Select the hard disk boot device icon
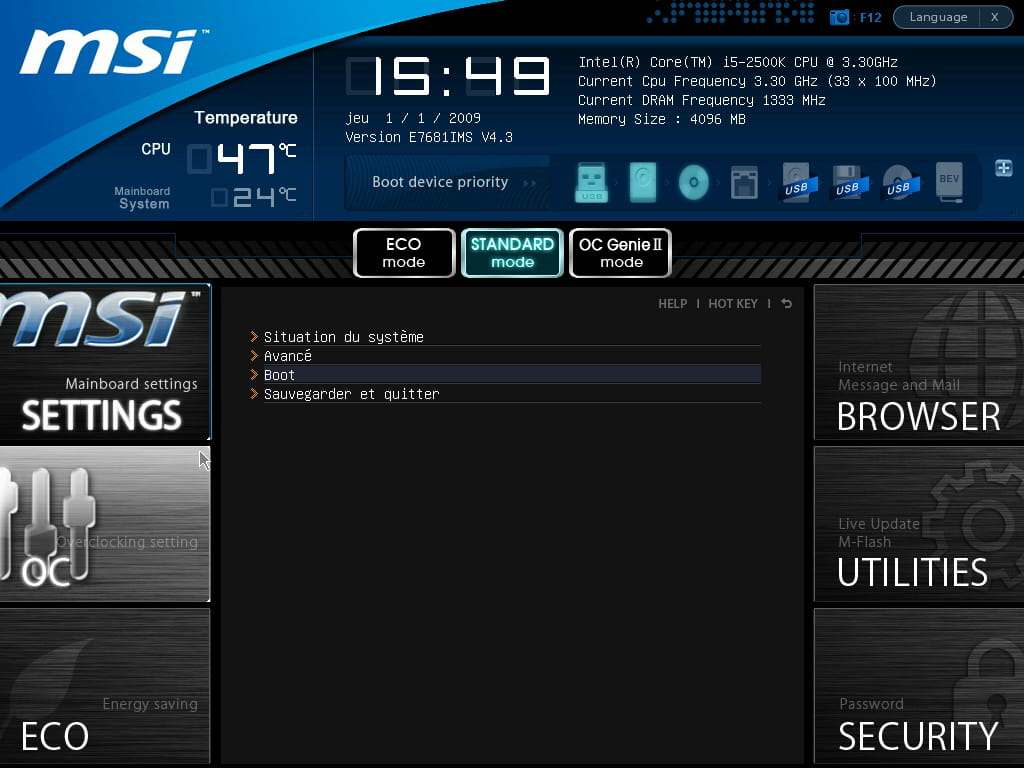 [643, 182]
